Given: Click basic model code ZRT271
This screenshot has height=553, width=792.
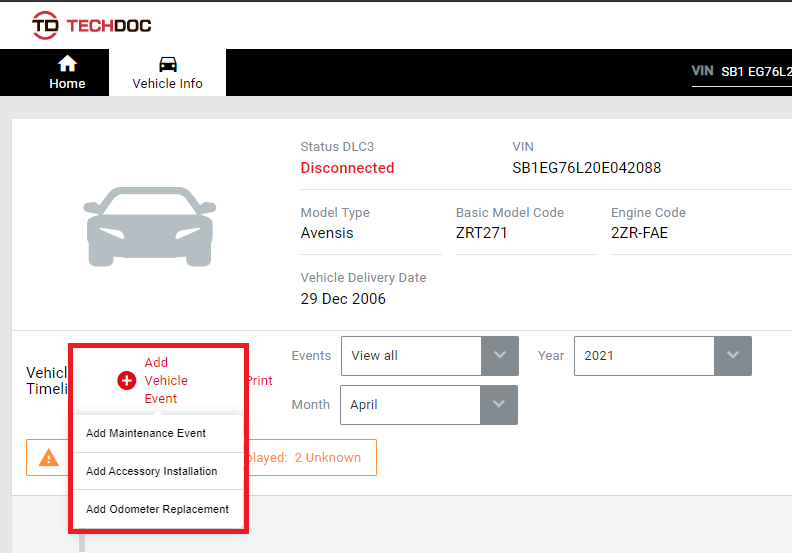Looking at the screenshot, I should 481,233.
